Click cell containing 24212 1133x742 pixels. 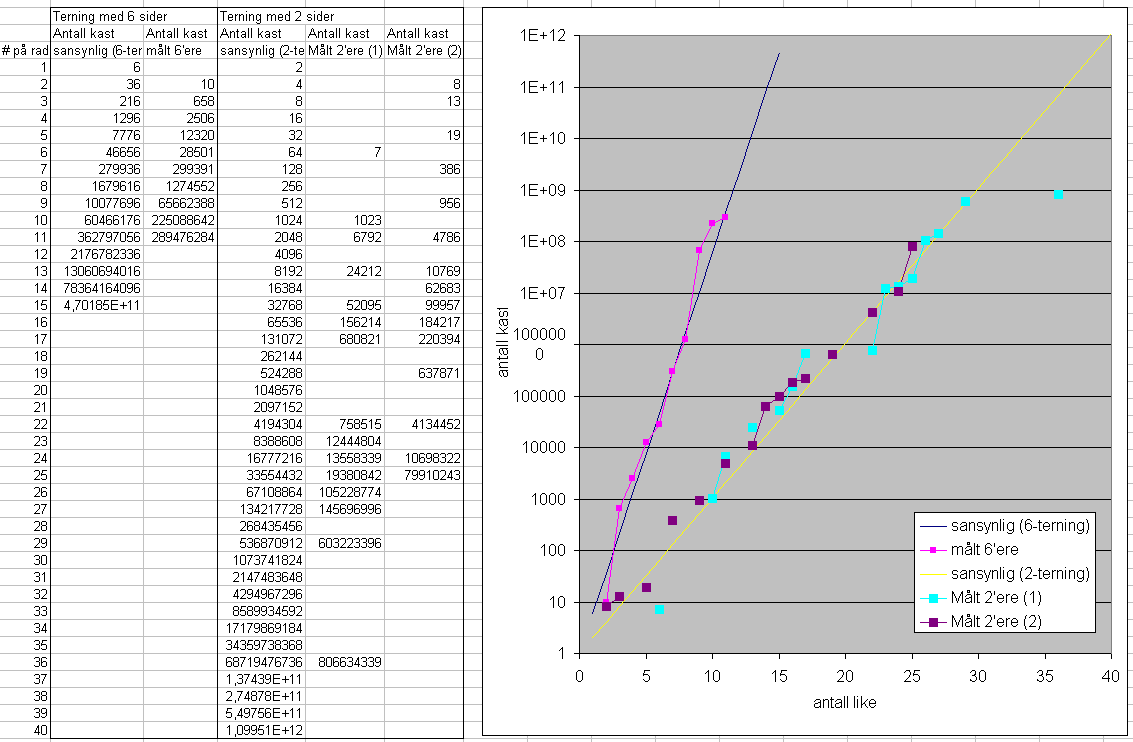coord(345,271)
